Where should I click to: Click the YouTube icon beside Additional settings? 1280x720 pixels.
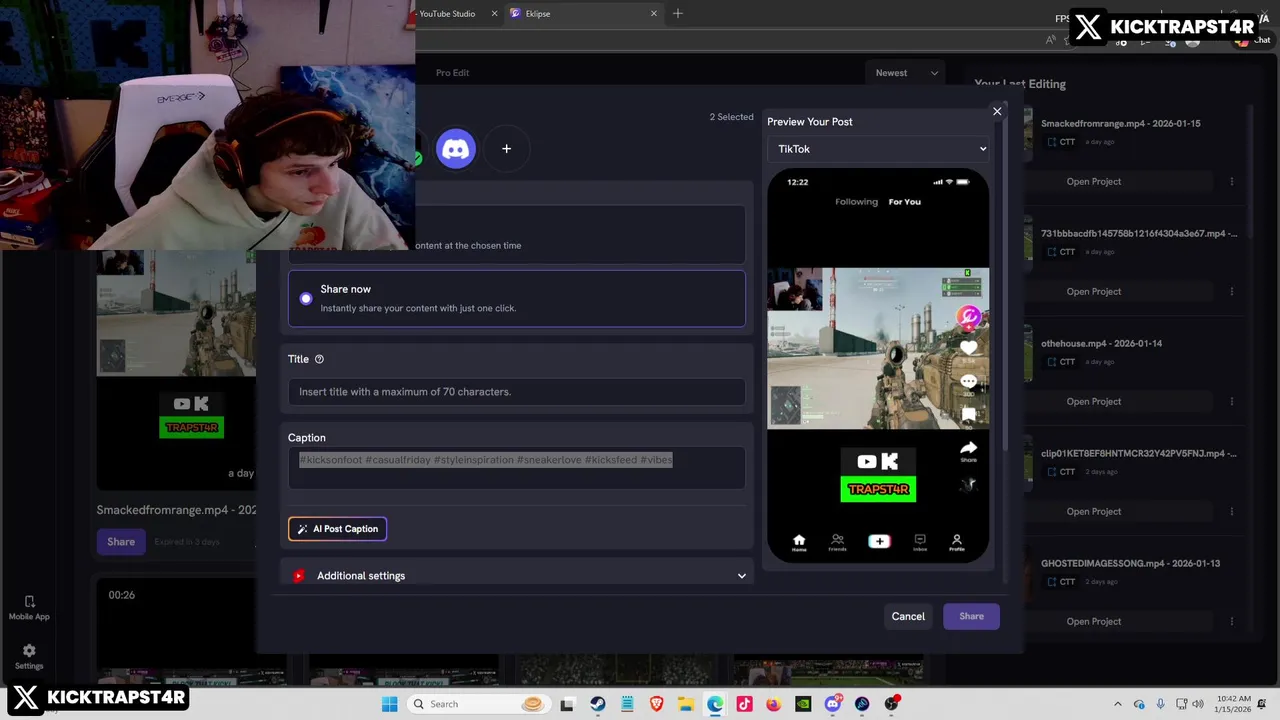(x=298, y=576)
